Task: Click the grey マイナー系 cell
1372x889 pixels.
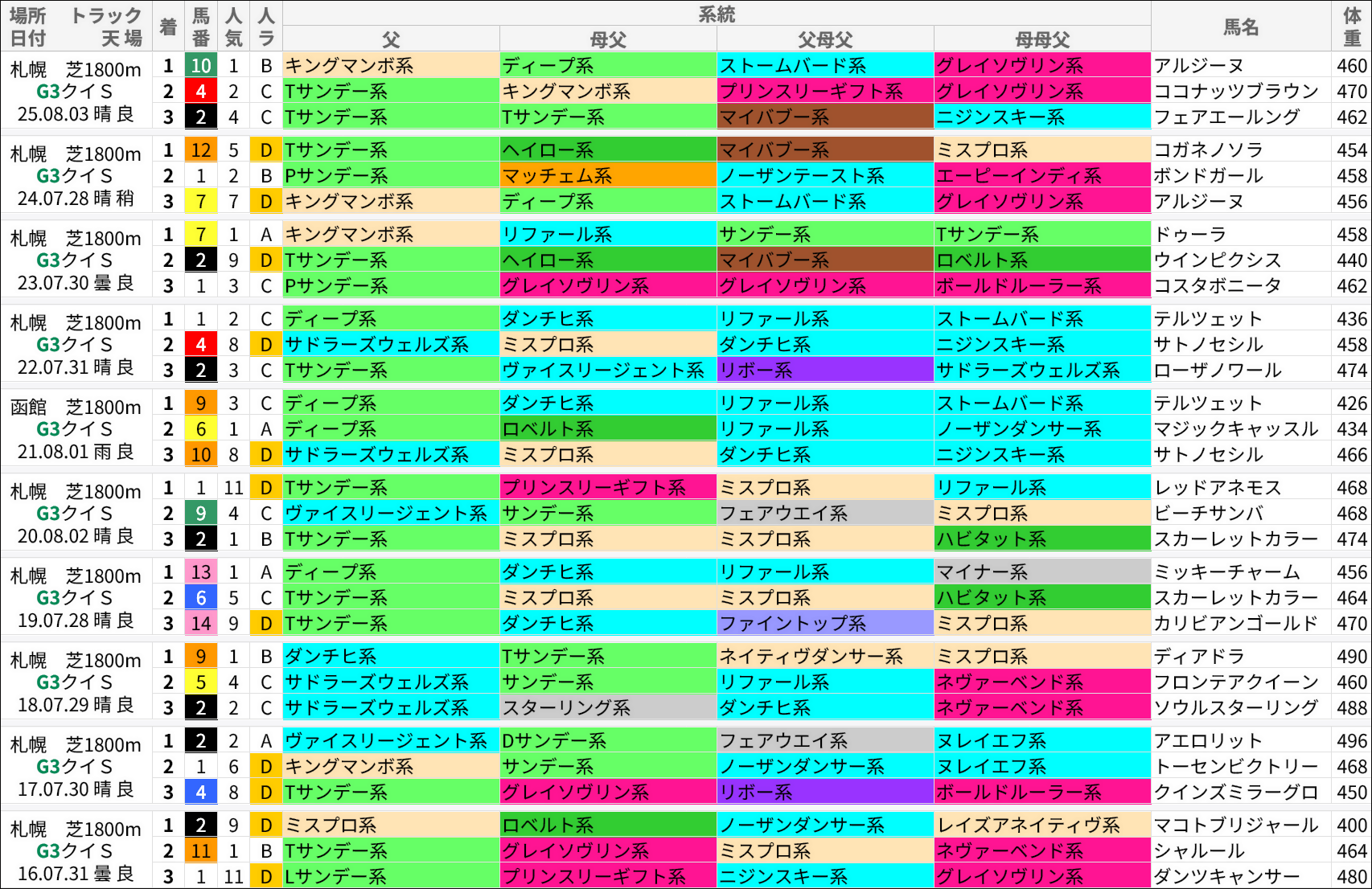Action: point(1042,572)
